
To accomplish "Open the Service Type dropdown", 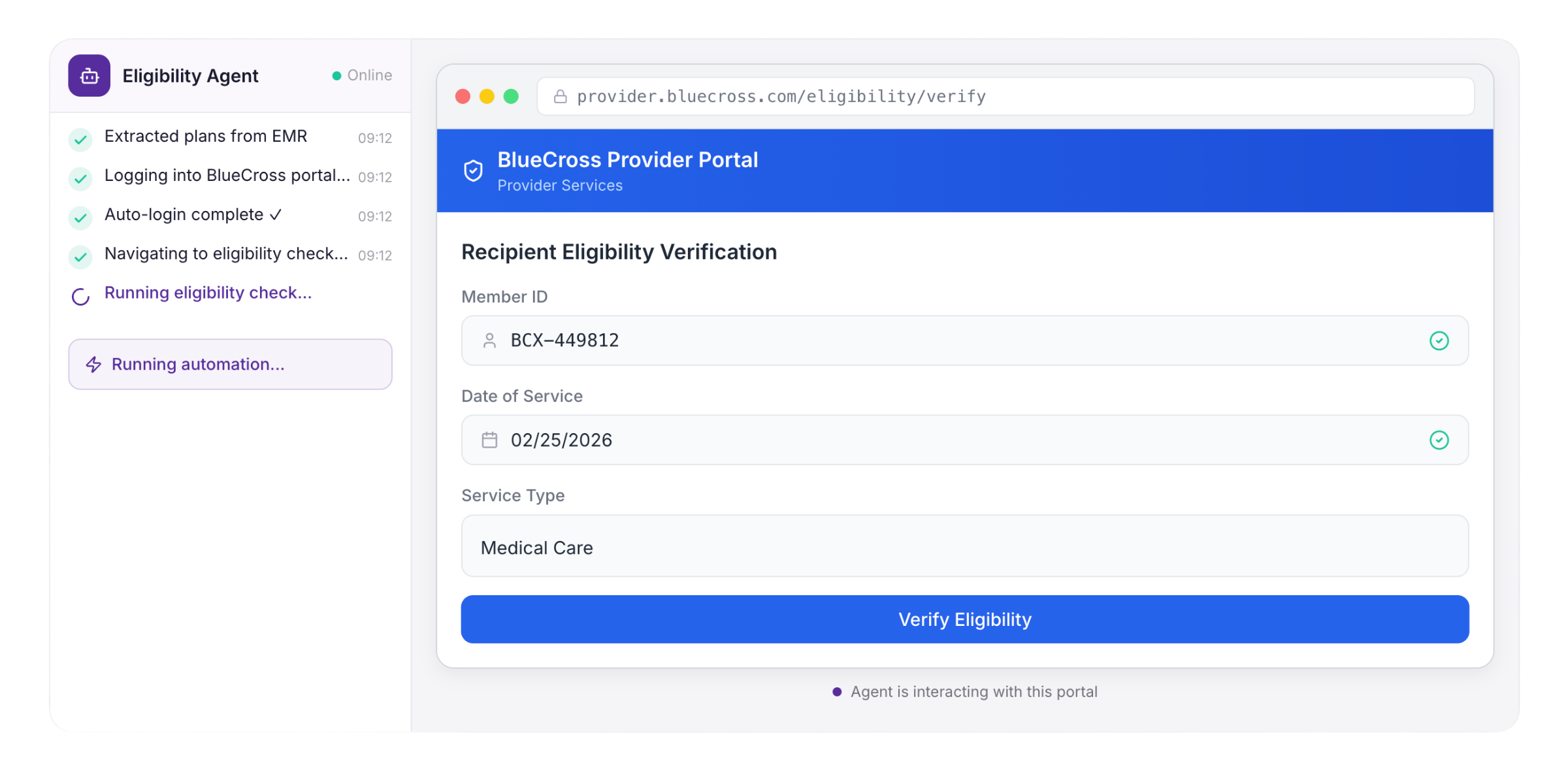I will pos(964,546).
